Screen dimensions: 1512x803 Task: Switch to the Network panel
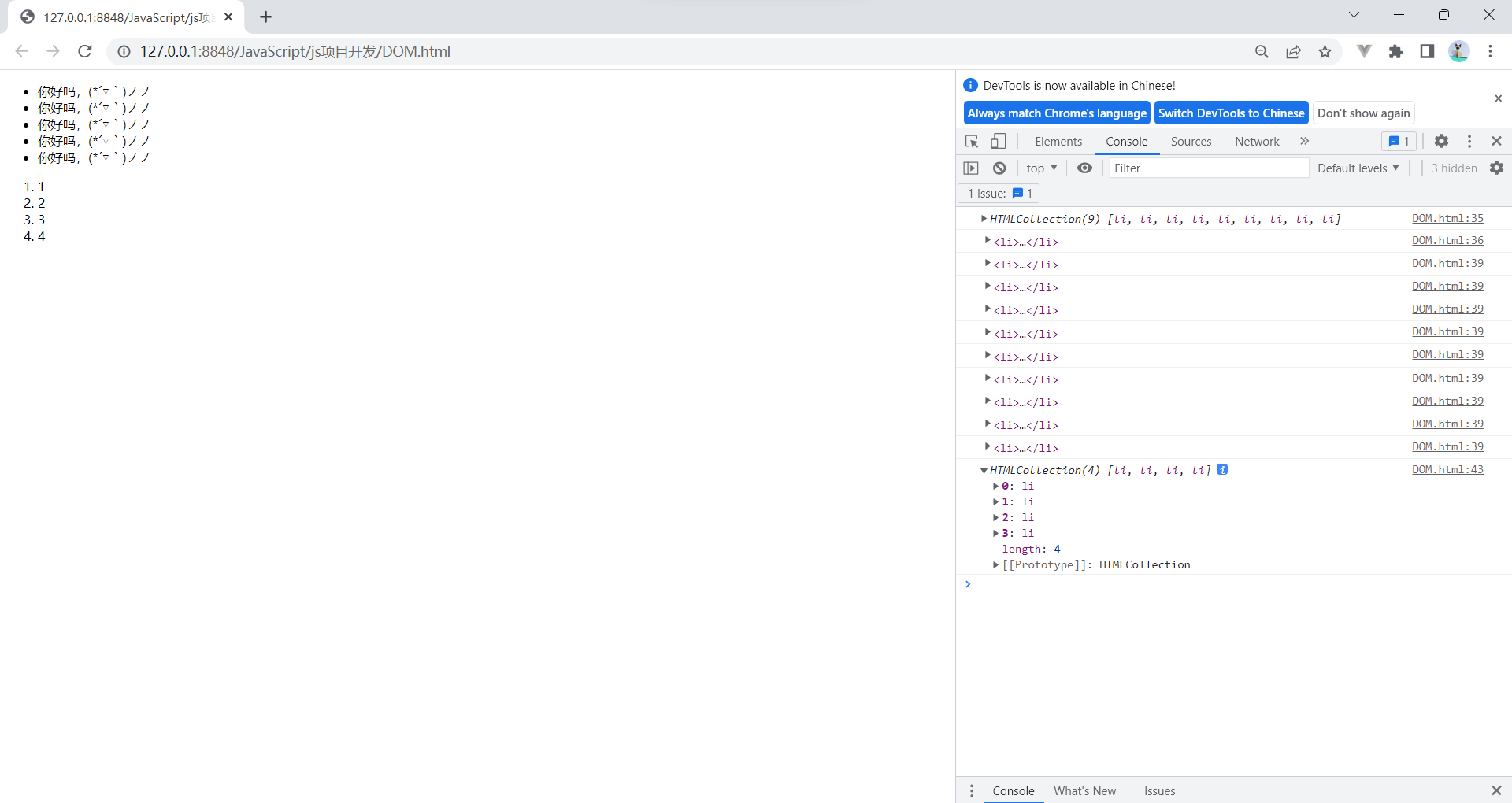pyautogui.click(x=1257, y=142)
